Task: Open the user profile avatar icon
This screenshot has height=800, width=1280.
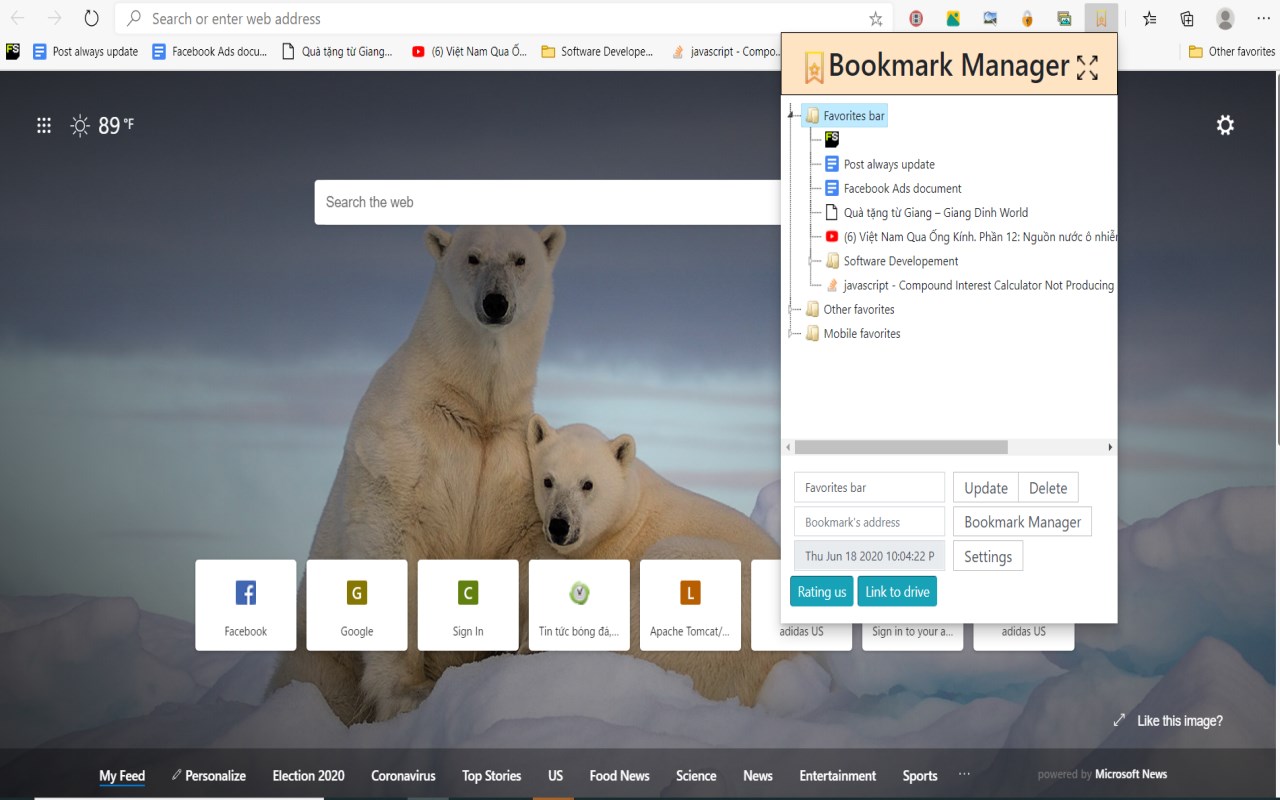Action: [1225, 18]
